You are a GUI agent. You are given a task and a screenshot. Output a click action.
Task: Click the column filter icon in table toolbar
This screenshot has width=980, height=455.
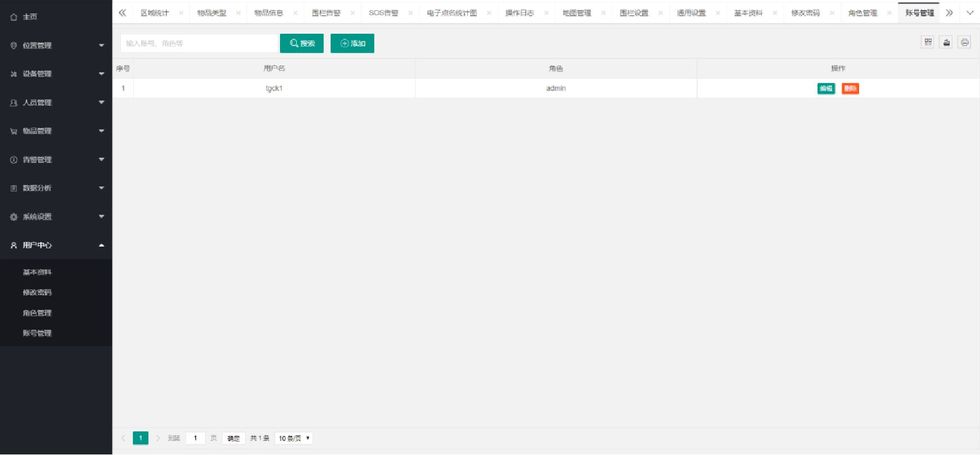click(928, 42)
